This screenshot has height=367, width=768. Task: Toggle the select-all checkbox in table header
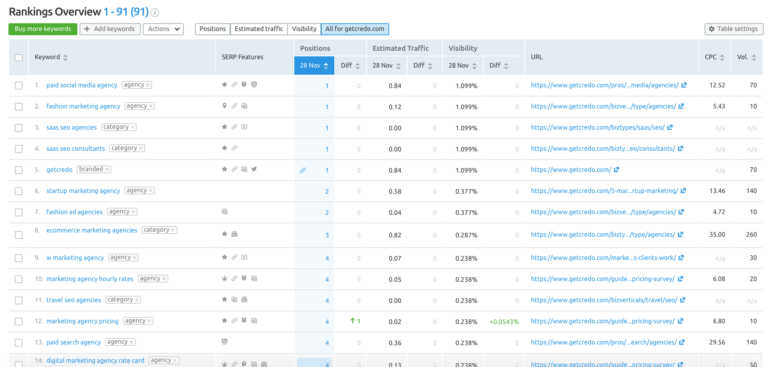pyautogui.click(x=19, y=57)
